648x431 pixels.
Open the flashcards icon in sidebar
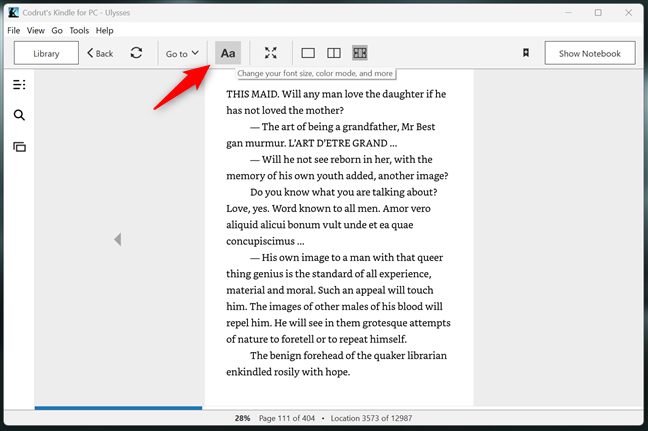(x=19, y=147)
